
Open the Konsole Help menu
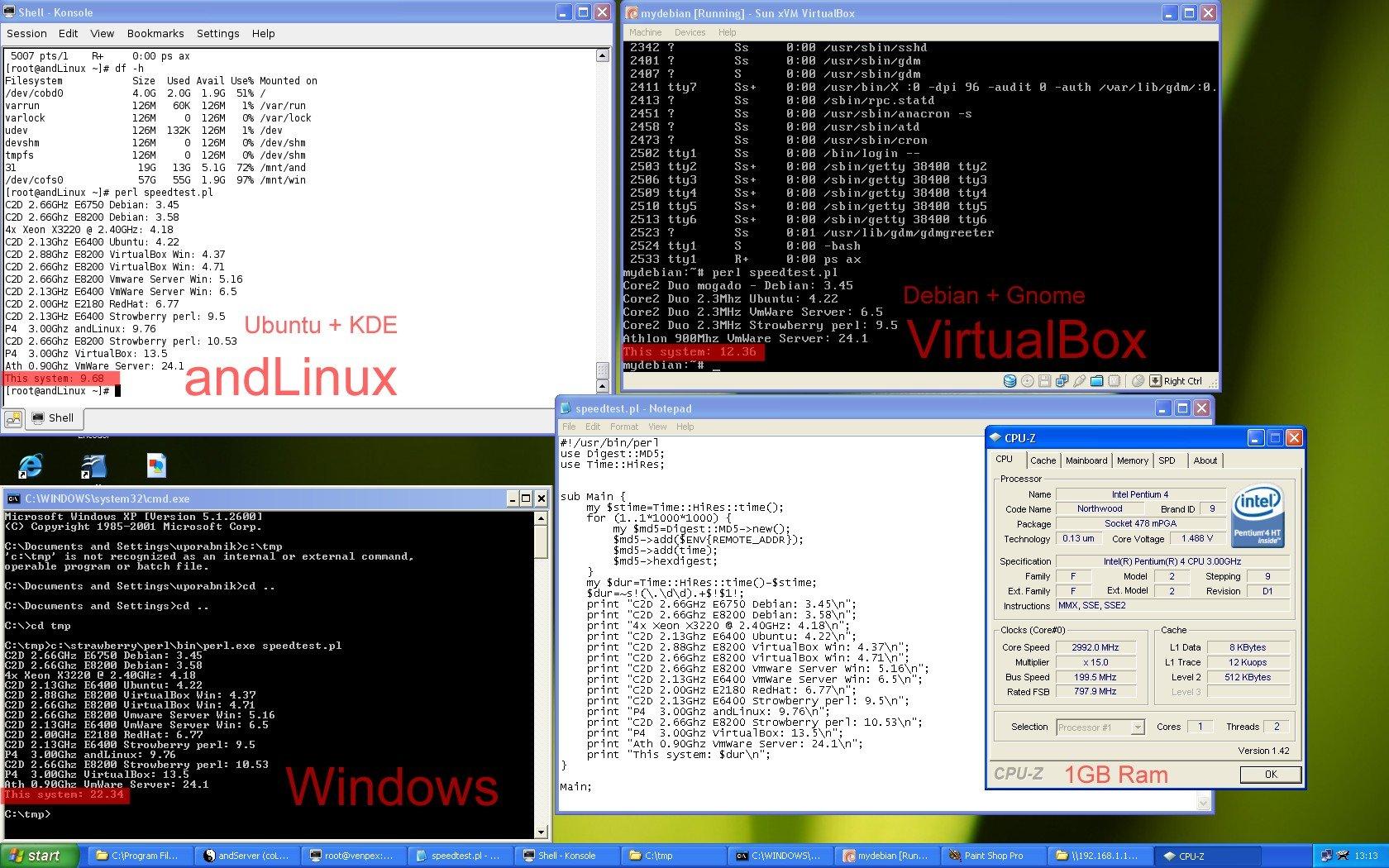coord(263,33)
